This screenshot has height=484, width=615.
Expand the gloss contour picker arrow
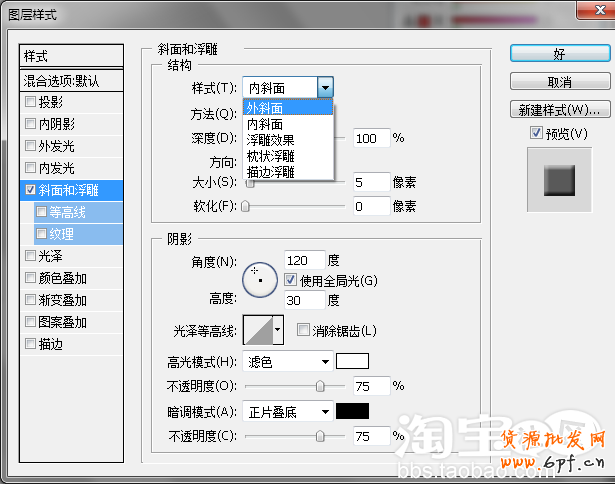click(x=278, y=329)
